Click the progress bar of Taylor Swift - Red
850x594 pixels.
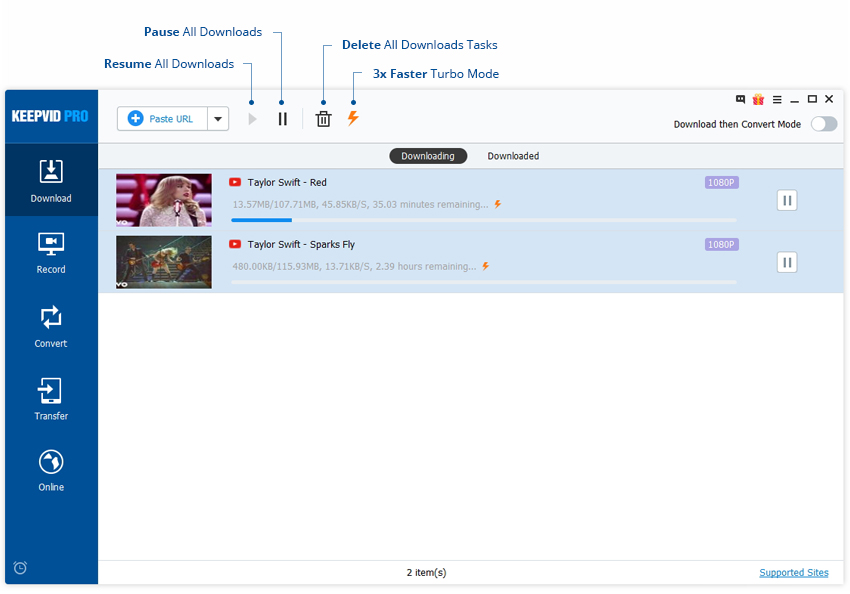[484, 220]
